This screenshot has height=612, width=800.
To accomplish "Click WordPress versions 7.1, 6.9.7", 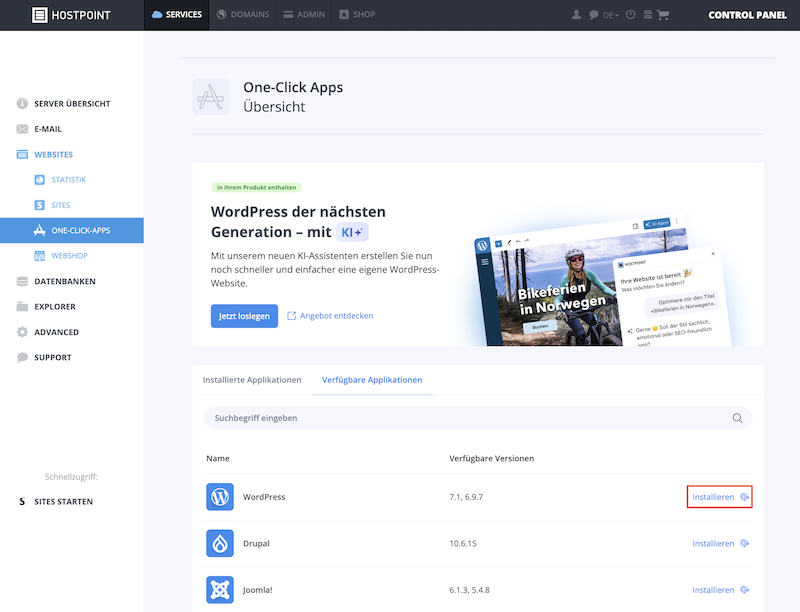I will pyautogui.click(x=466, y=497).
